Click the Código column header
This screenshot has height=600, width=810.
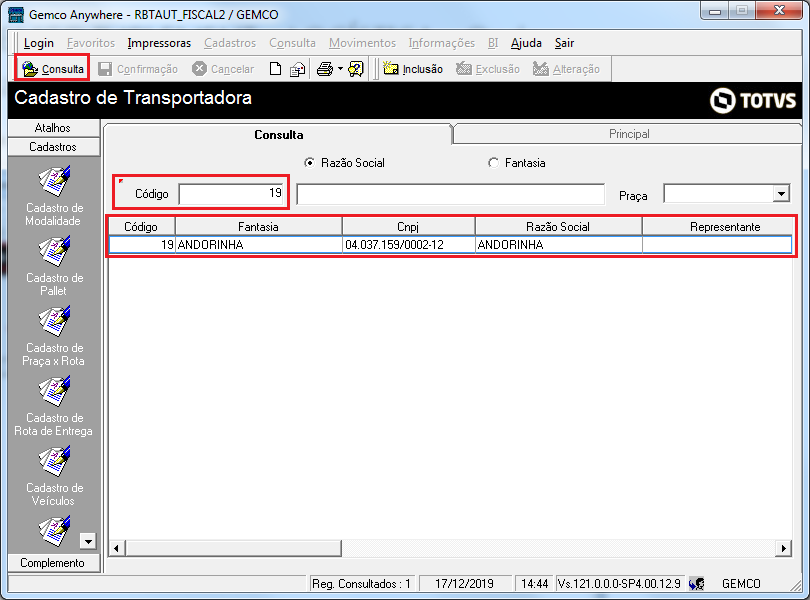141,226
